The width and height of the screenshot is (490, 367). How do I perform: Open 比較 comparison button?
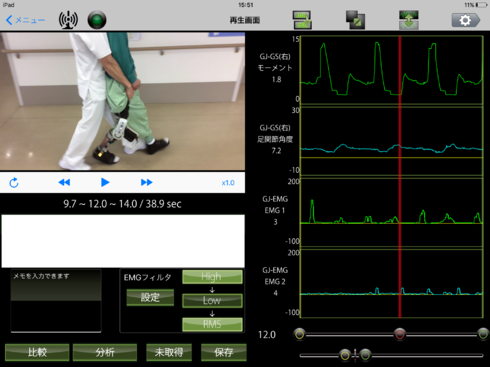[37, 352]
